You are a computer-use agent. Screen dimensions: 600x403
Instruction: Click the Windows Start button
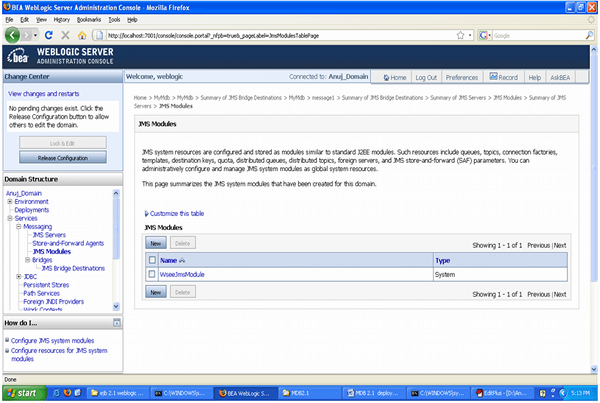click(x=22, y=394)
